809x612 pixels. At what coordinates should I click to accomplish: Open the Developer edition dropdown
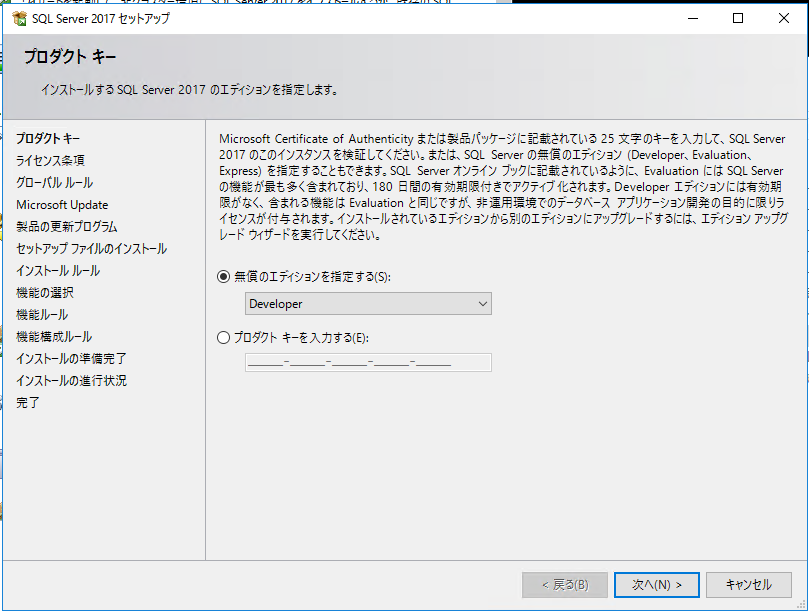(368, 304)
